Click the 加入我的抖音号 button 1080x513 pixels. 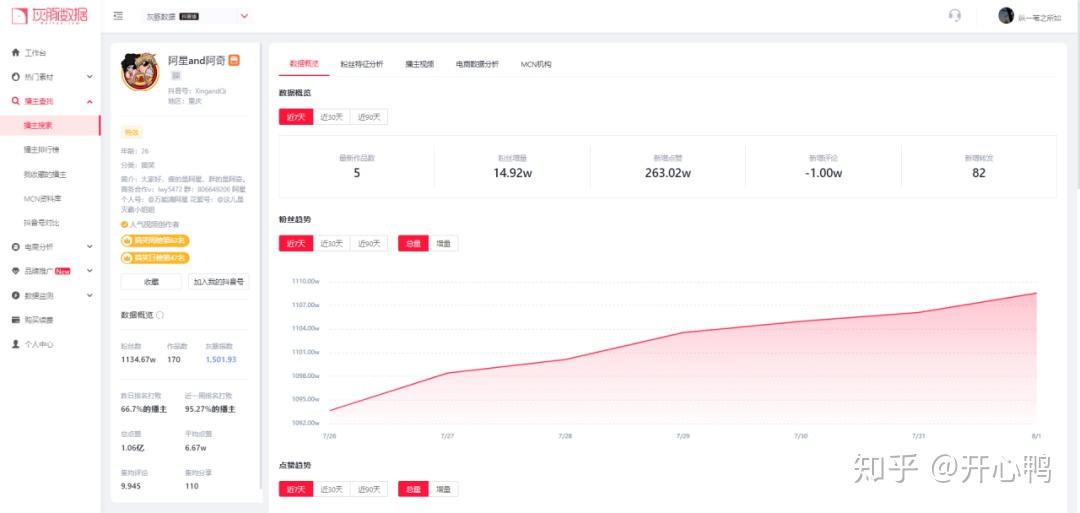click(218, 281)
